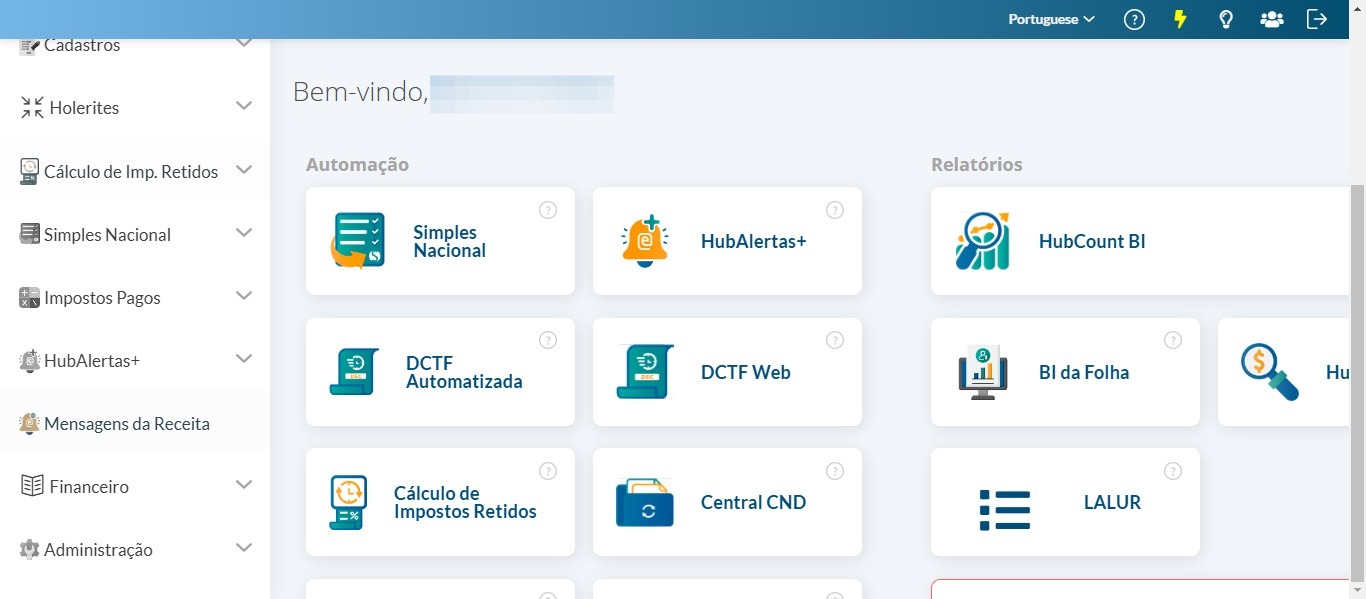Expand the Simples Nacional sidebar chevron
1366x599 pixels.
click(244, 232)
